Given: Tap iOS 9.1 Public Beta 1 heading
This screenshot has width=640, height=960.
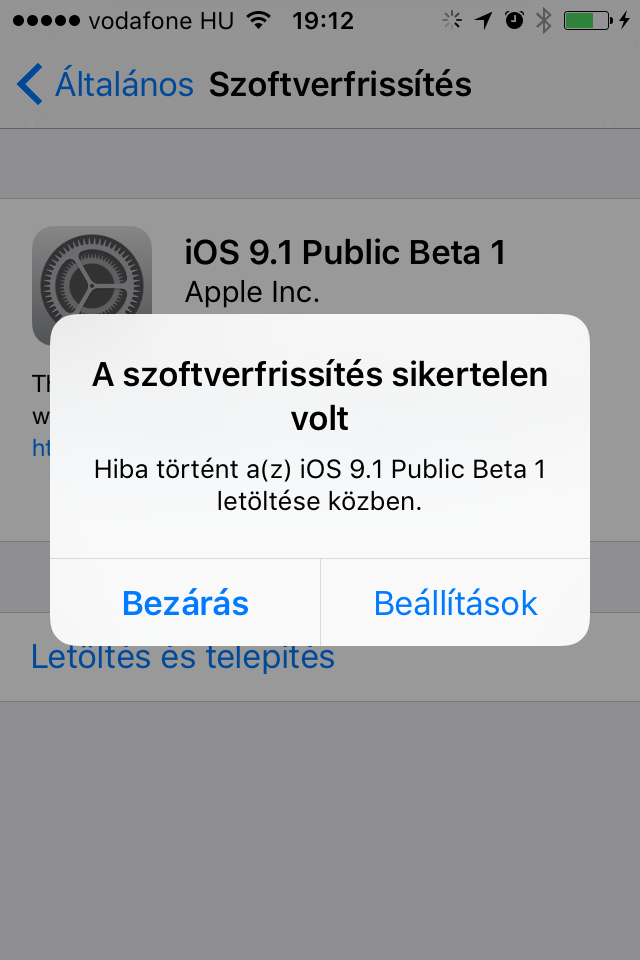Looking at the screenshot, I should tap(345, 252).
